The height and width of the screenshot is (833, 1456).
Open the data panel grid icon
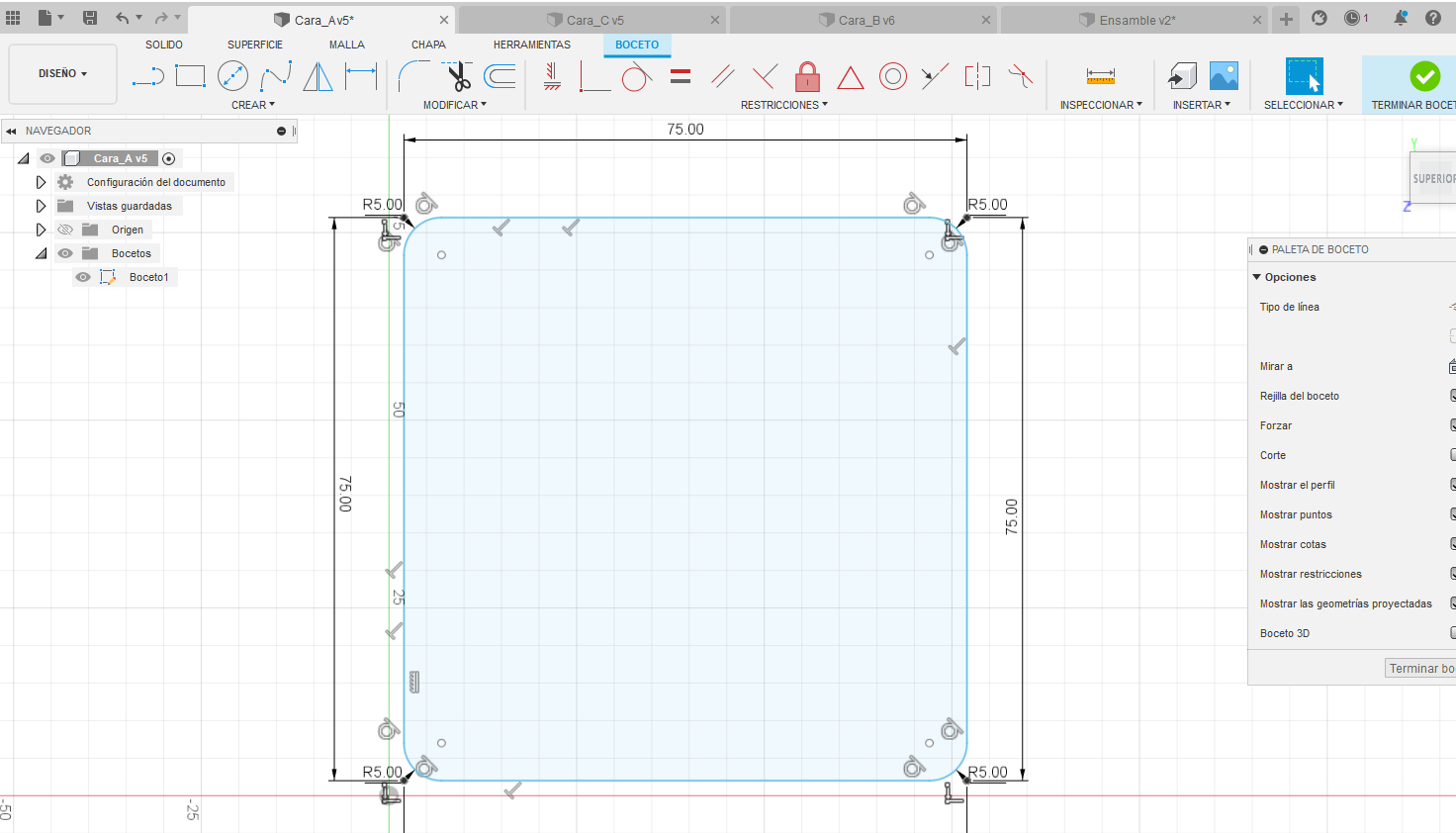13,18
